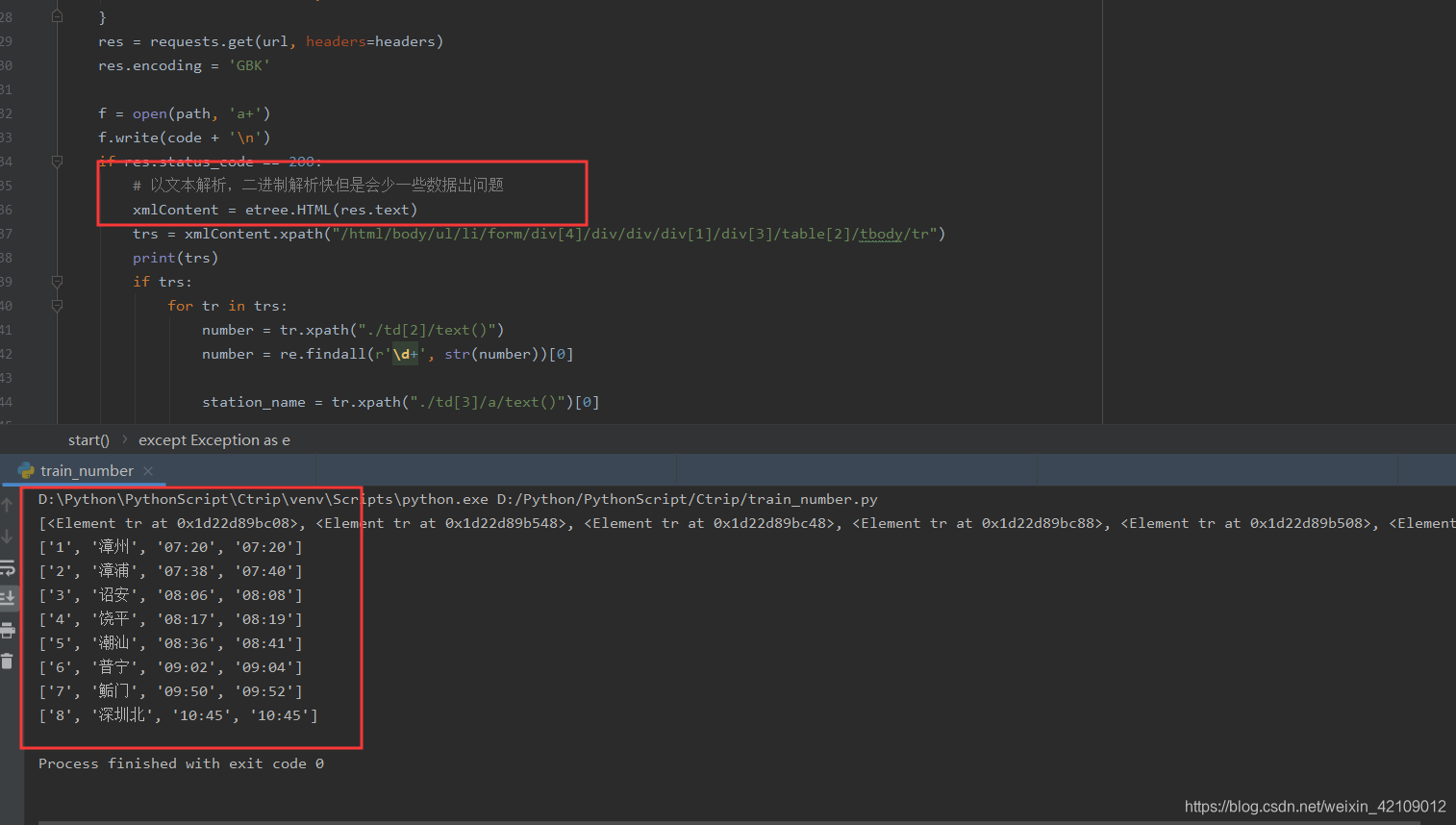The width and height of the screenshot is (1456, 825).
Task: Click output row ['1', '漳州', '07:20', '07:20']
Action: pyautogui.click(x=170, y=547)
